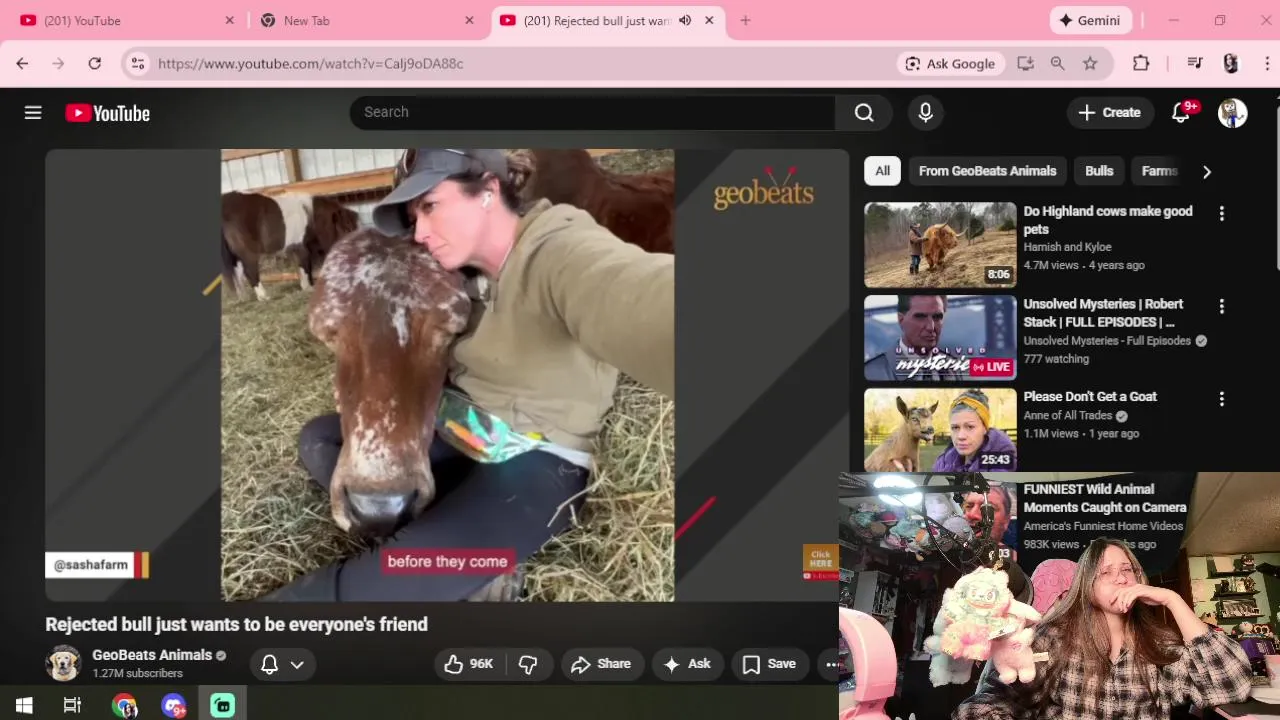Click the Share button

(x=600, y=664)
